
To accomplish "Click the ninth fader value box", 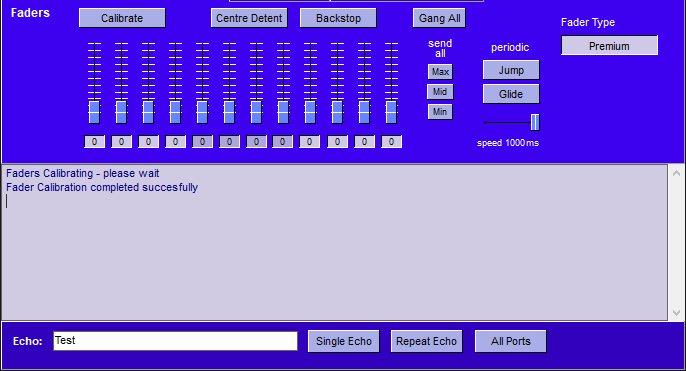I will [x=309, y=142].
